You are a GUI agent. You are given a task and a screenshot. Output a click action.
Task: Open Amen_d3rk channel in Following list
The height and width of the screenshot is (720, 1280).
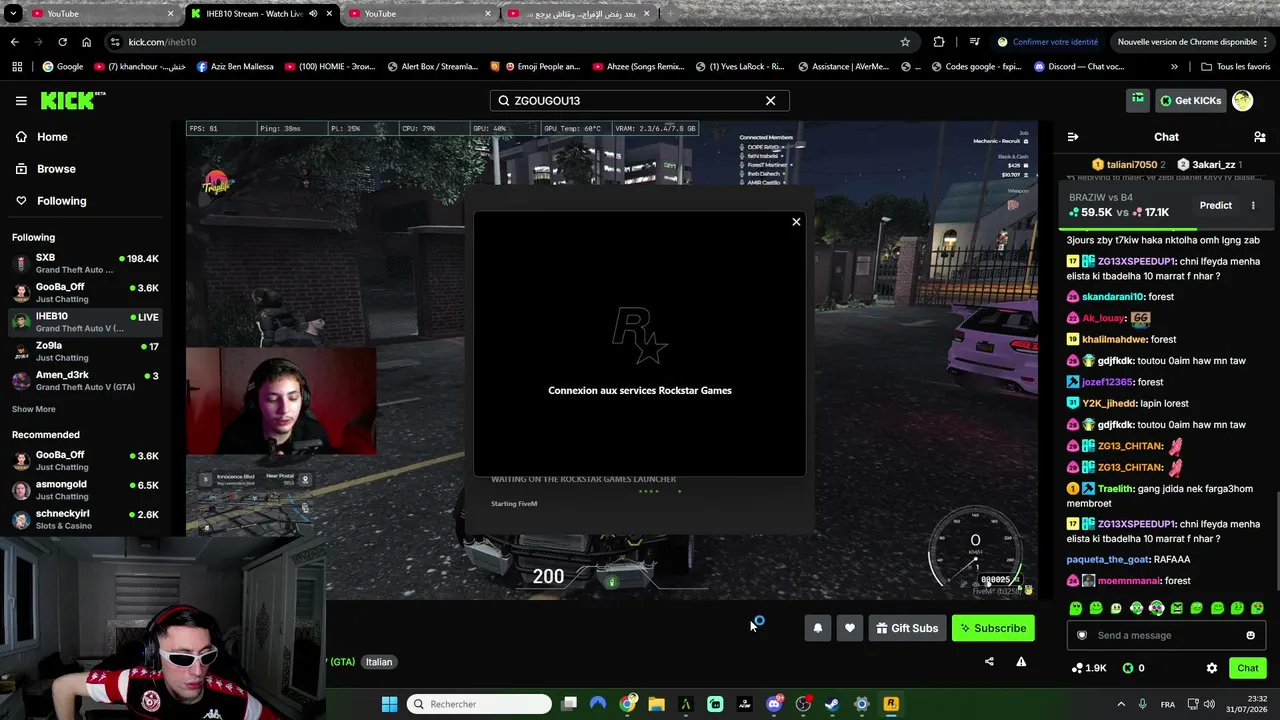(86, 381)
